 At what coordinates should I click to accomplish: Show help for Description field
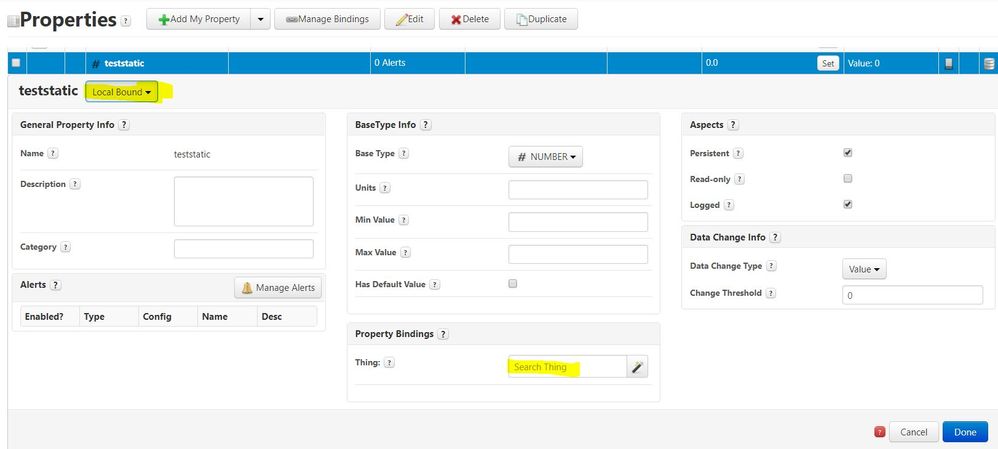tap(74, 184)
